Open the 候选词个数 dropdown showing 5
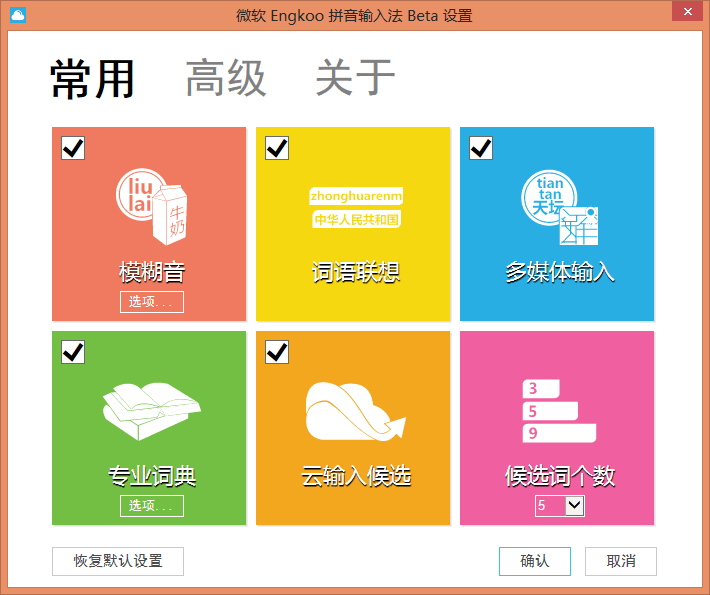 pyautogui.click(x=560, y=506)
